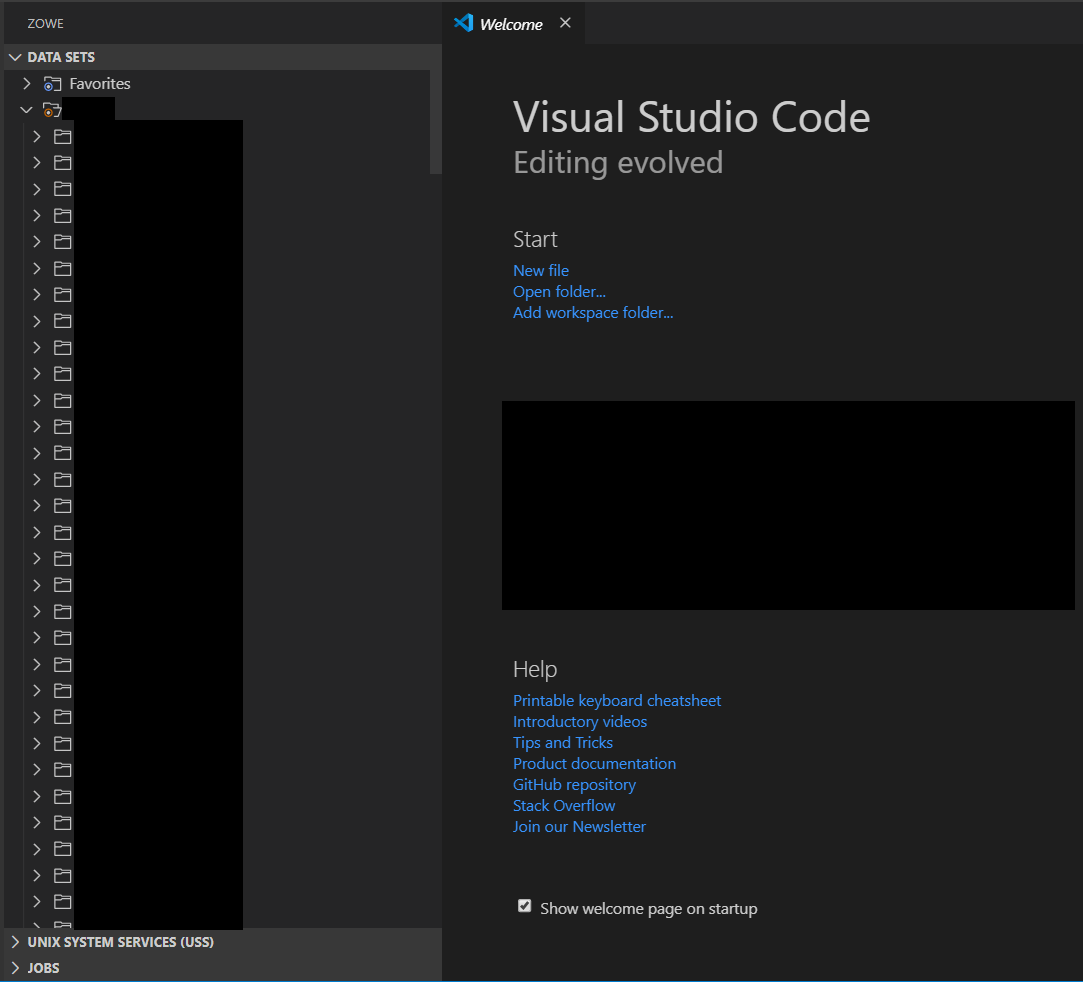
Task: Collapse the expanded session profile node chevron
Action: [26, 110]
